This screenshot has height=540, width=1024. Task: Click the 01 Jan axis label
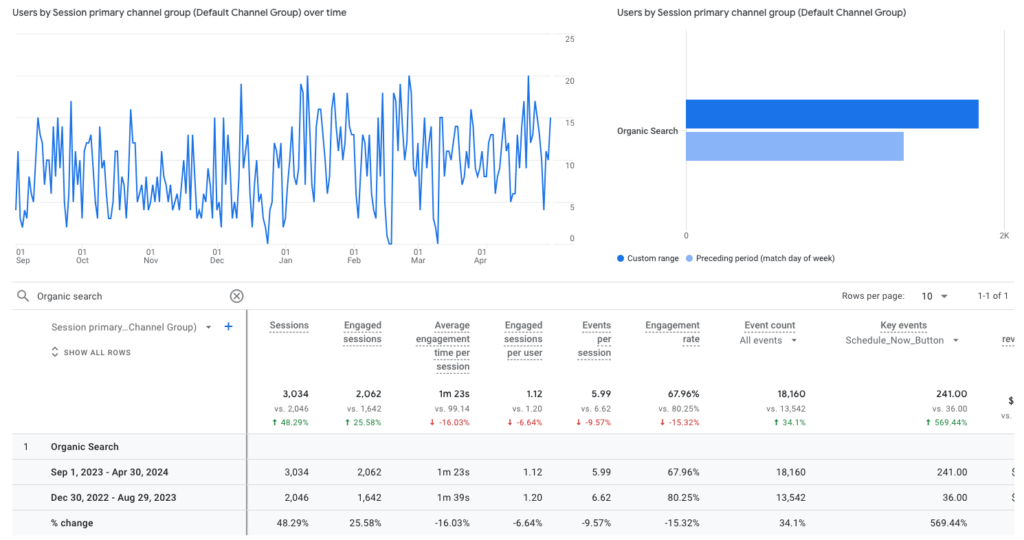[285, 256]
